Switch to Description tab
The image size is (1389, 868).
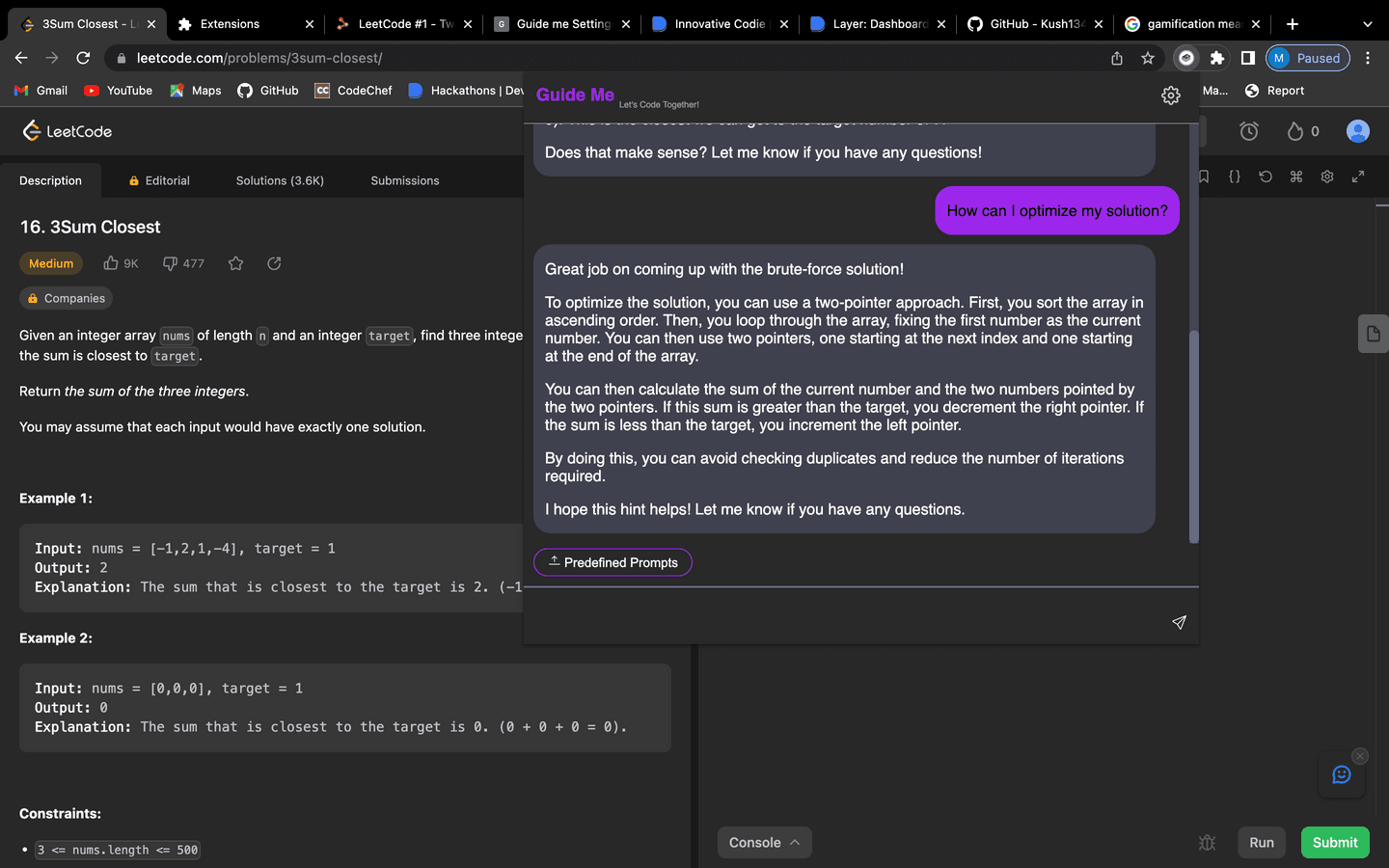pos(51,180)
